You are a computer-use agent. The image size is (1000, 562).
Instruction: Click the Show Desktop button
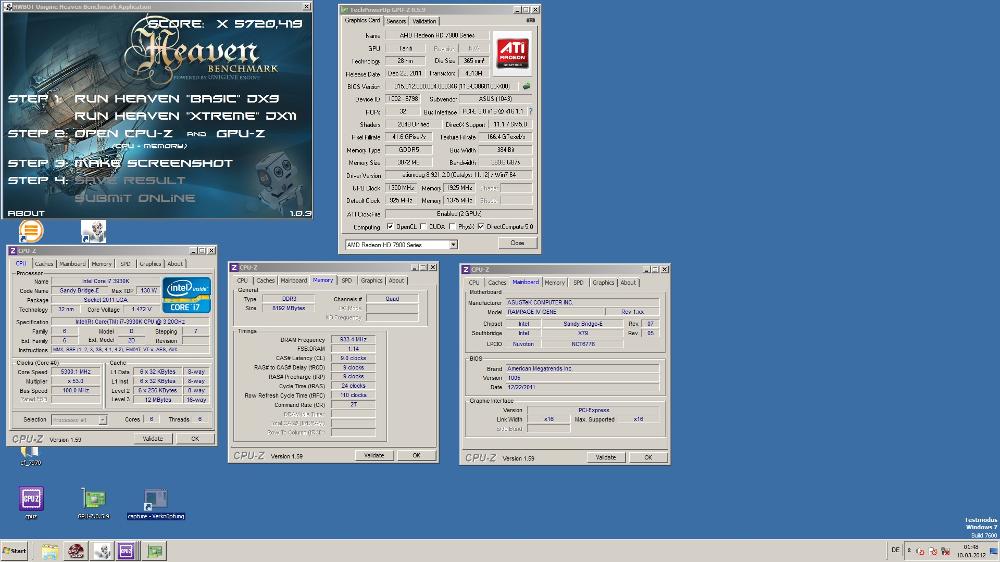tap(994, 551)
